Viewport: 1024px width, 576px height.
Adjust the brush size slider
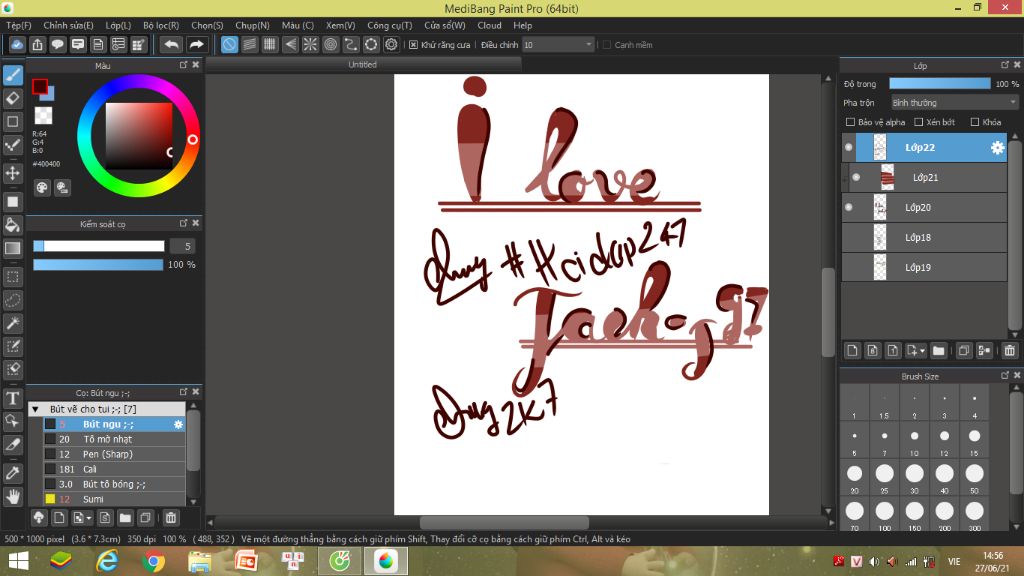pos(99,246)
